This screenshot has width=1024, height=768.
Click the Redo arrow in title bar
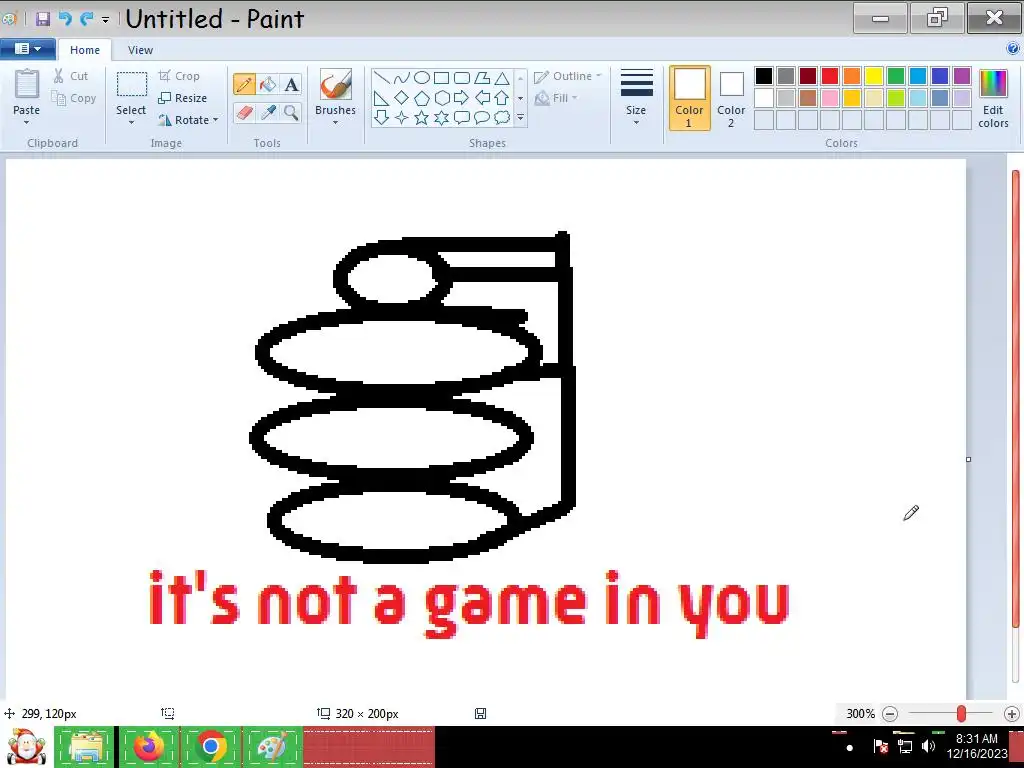[x=86, y=18]
